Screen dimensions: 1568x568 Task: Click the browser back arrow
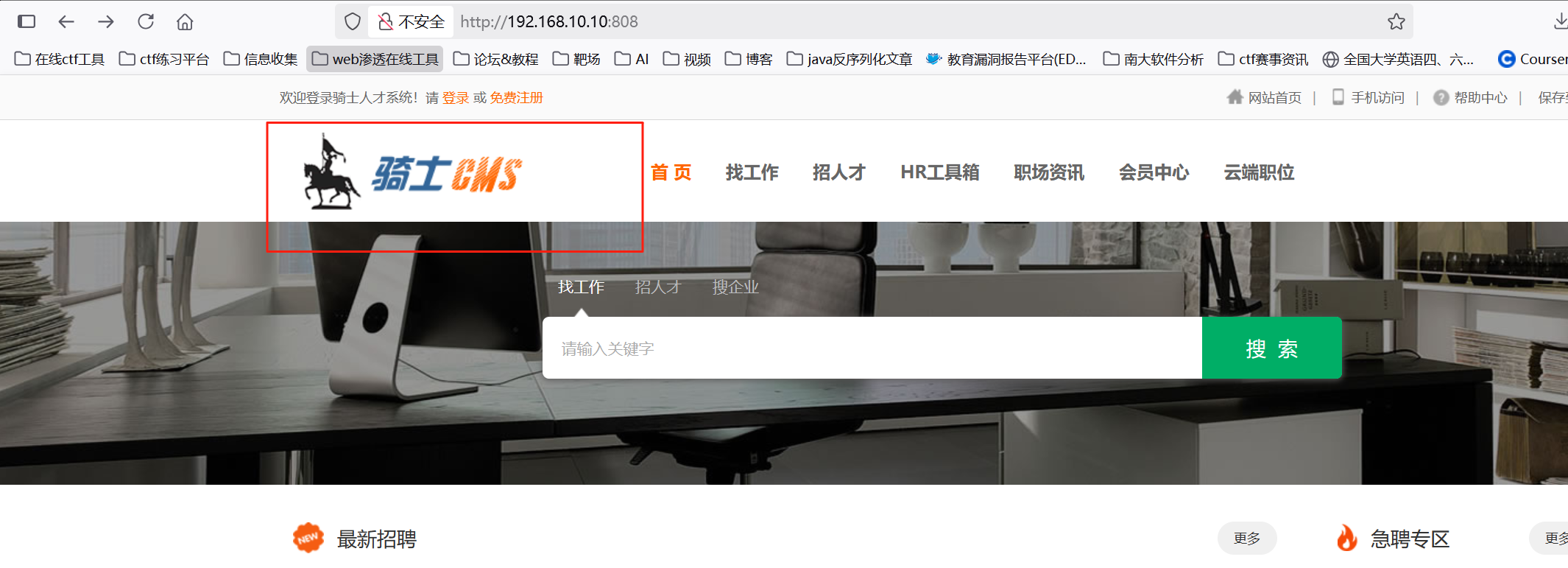66,21
